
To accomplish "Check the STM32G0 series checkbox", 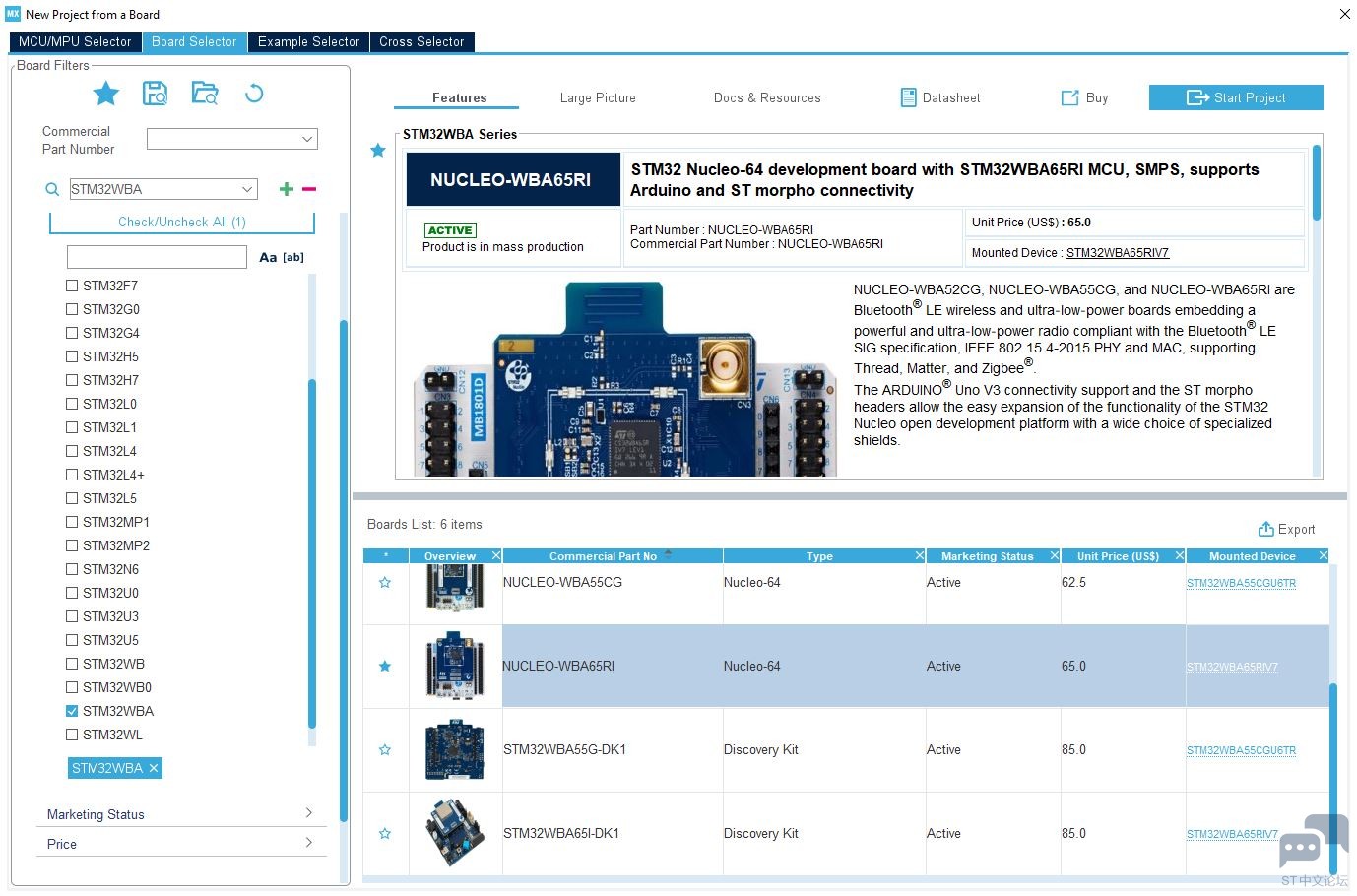I will (x=72, y=309).
